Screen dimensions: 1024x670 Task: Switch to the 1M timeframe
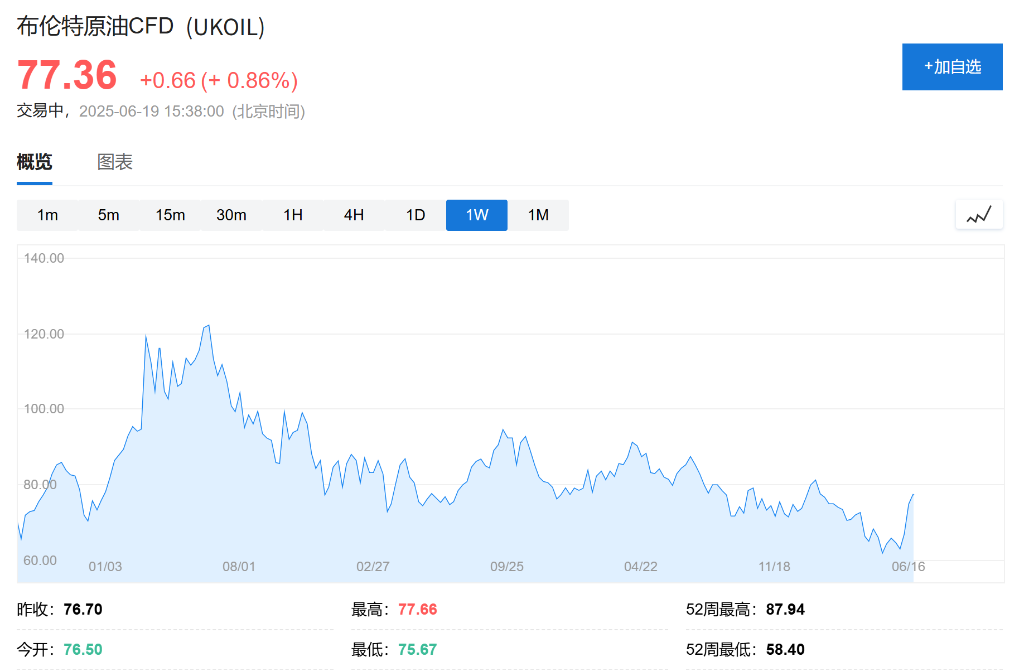coord(538,215)
